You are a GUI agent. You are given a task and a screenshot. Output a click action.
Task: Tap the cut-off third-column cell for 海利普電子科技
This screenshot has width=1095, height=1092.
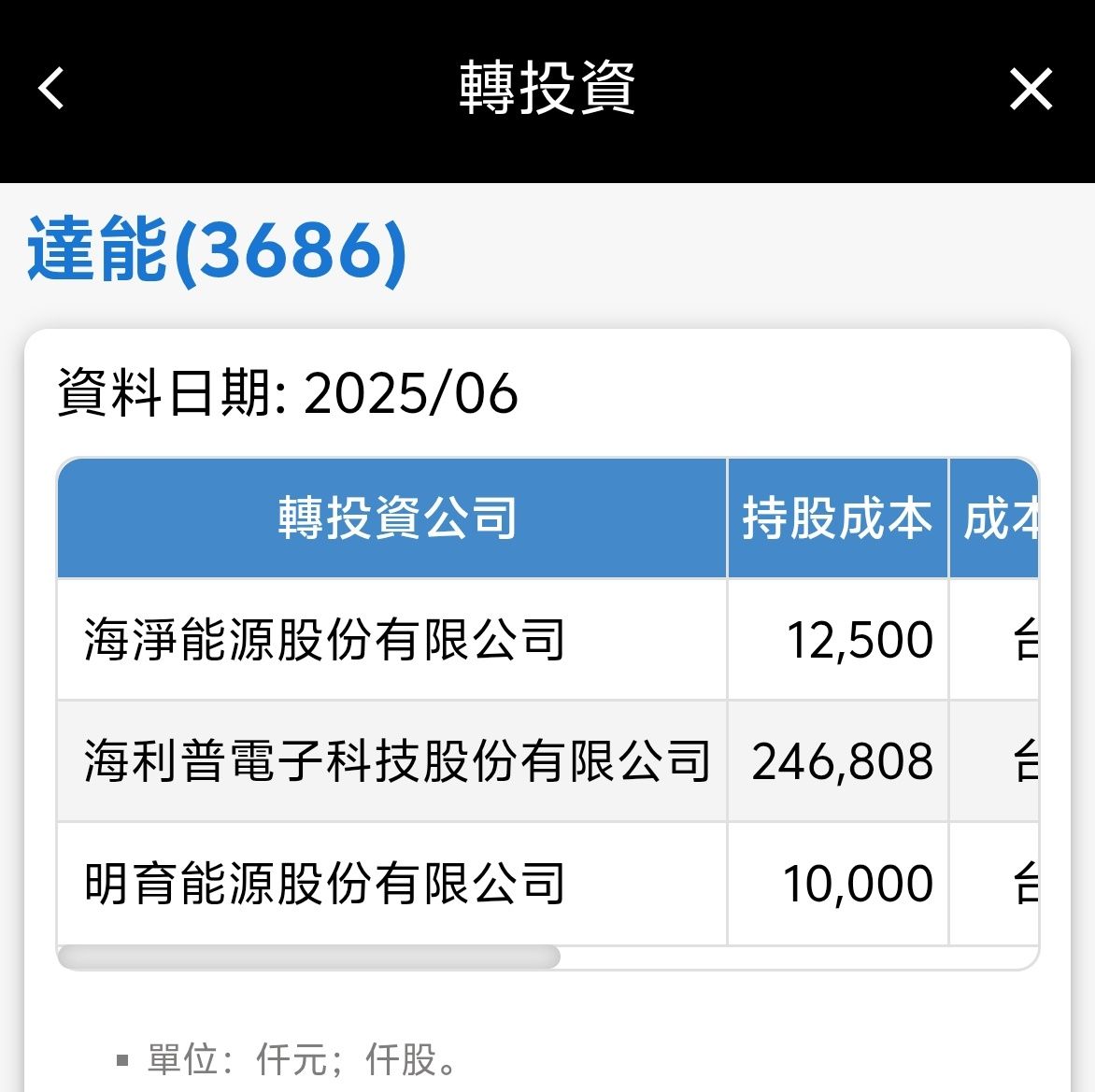(996, 762)
